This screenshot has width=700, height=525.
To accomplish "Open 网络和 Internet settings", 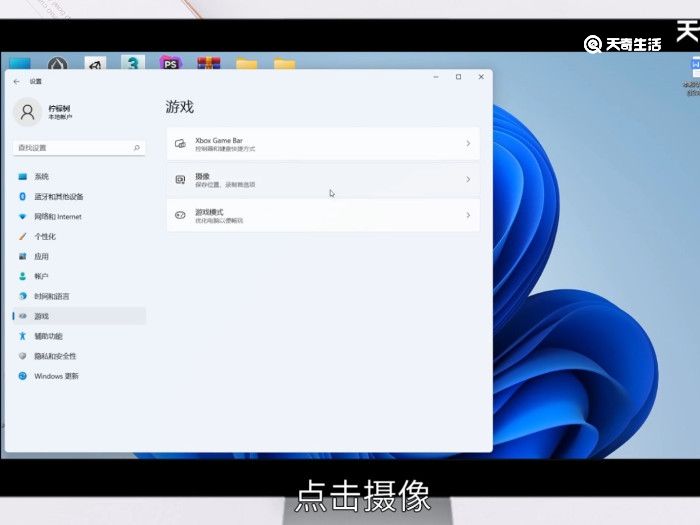I will coord(79,217).
